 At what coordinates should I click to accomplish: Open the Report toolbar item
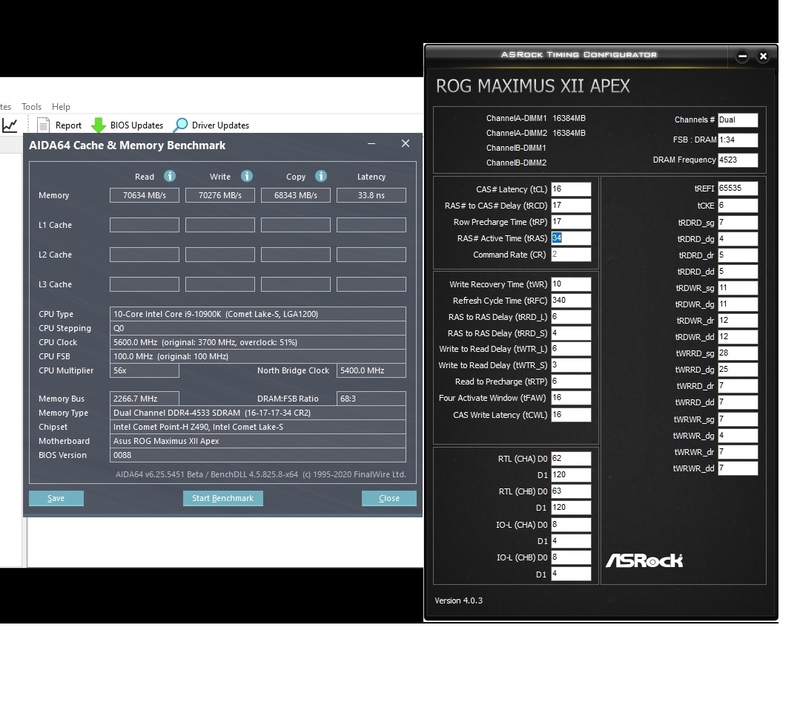coord(59,125)
